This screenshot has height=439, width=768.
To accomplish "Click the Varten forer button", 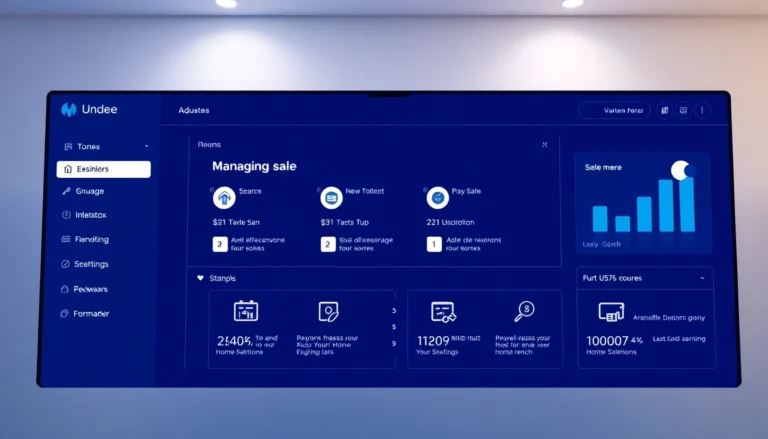I will [x=614, y=110].
